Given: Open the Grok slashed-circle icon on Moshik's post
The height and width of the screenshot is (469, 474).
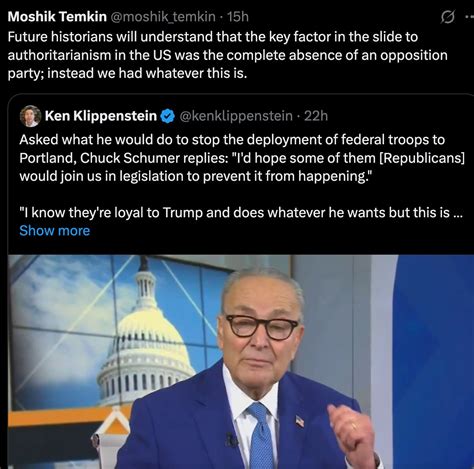Looking at the screenshot, I should [x=447, y=17].
